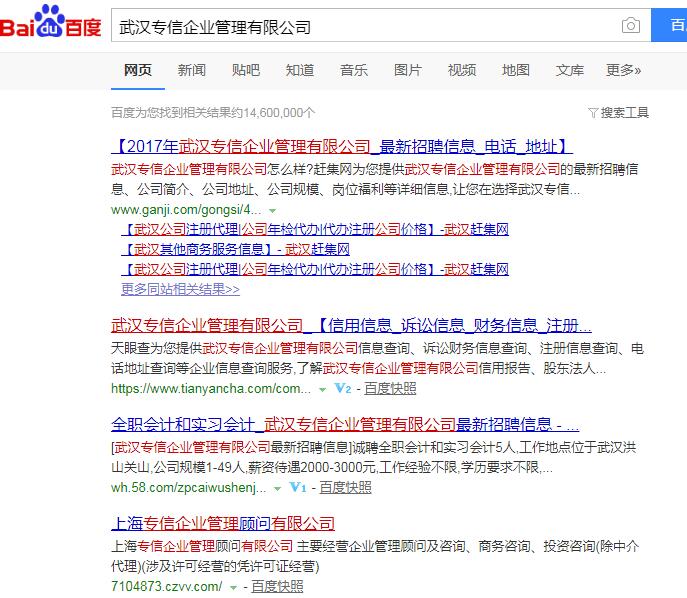The width and height of the screenshot is (687, 598).
Task: Open the 音乐 tab
Action: 354,70
